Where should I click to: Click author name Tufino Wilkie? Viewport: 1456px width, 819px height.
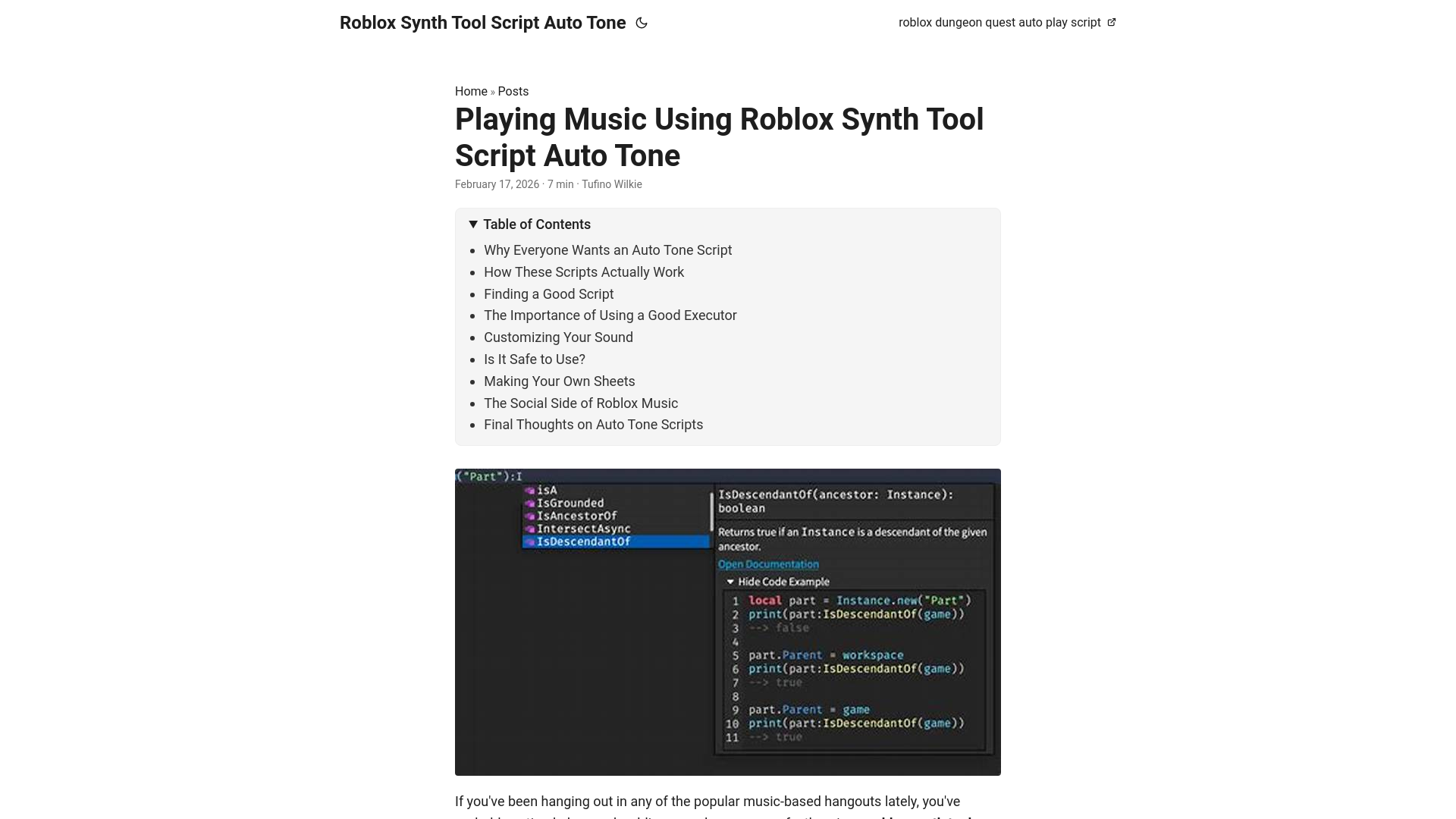(612, 184)
